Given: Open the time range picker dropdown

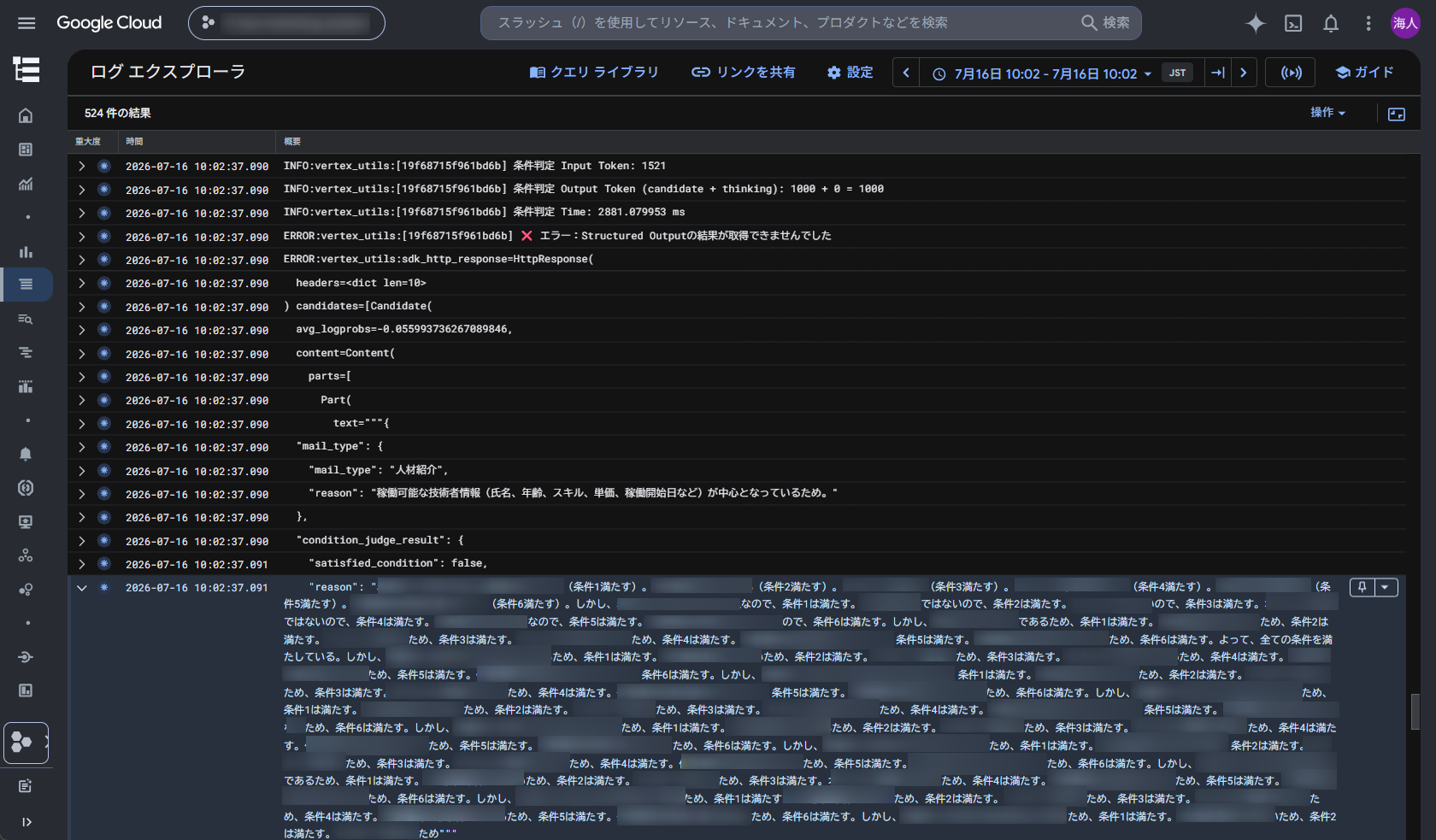Looking at the screenshot, I should point(1042,73).
